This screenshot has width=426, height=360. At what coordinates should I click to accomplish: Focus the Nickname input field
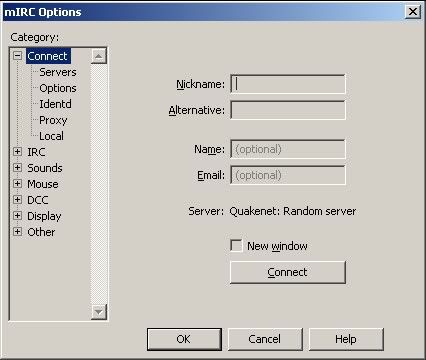288,84
